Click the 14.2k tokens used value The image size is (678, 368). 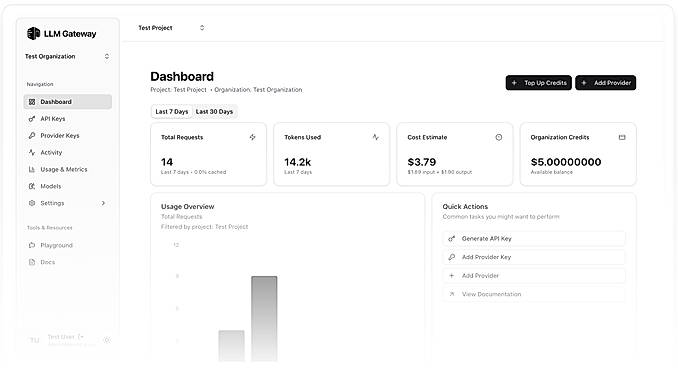pos(297,162)
